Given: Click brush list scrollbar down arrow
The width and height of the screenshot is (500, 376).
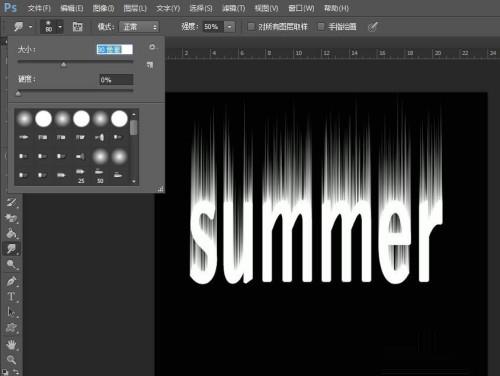Looking at the screenshot, I should click(x=134, y=181).
